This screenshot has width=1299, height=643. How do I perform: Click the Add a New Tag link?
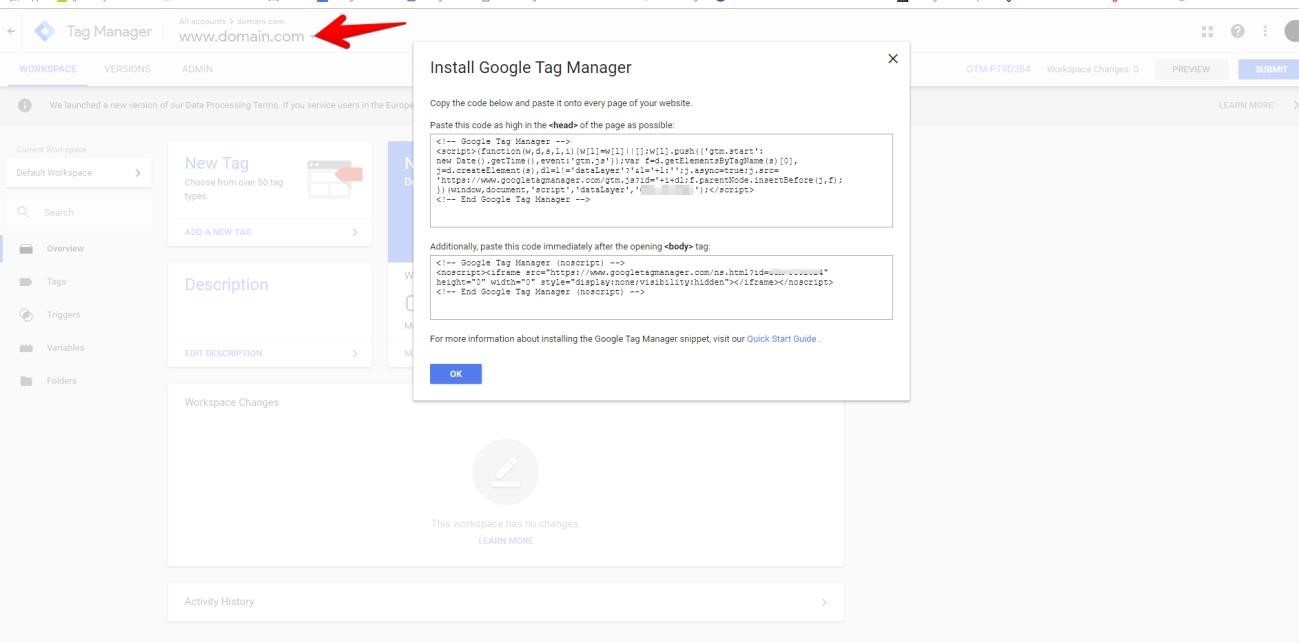point(218,232)
